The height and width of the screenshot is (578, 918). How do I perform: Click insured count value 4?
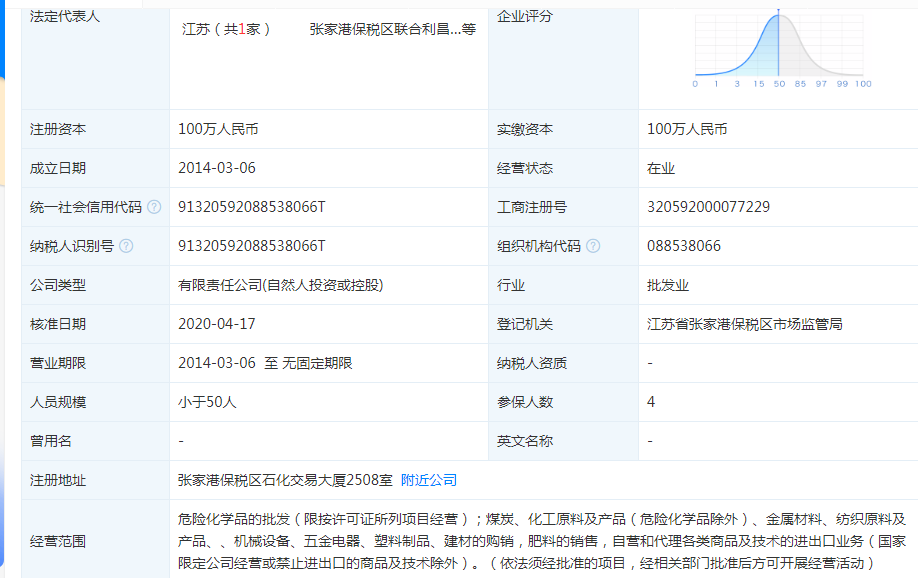(x=651, y=402)
